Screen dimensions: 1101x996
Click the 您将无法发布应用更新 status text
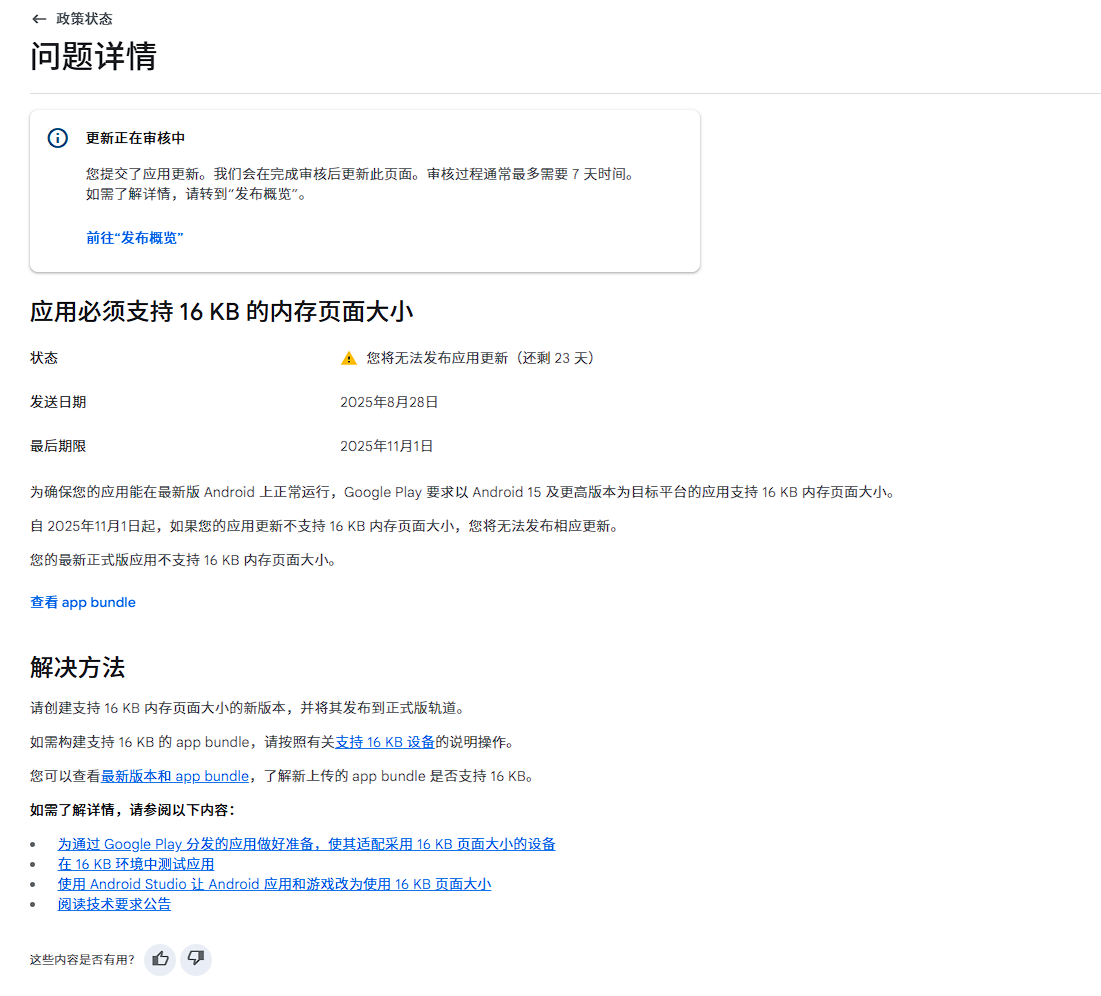tap(480, 358)
